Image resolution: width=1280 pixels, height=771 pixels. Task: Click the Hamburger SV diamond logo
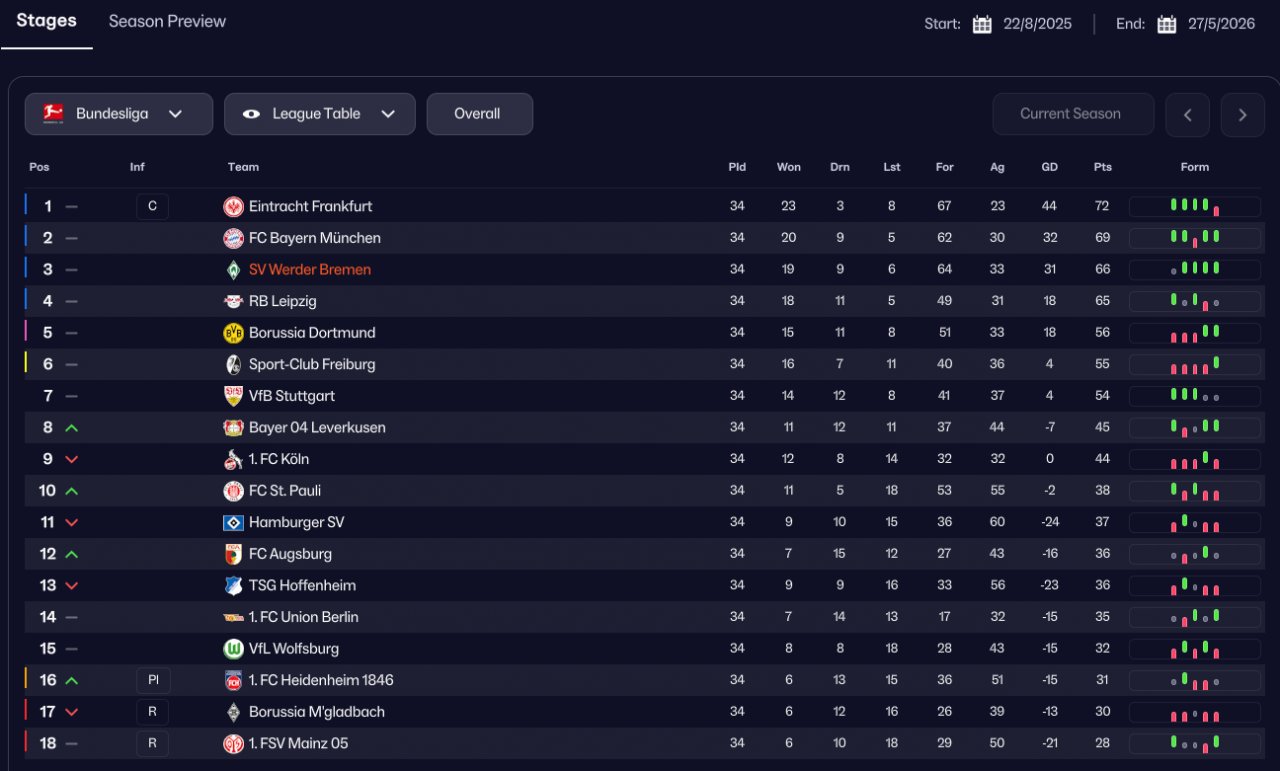click(x=233, y=522)
